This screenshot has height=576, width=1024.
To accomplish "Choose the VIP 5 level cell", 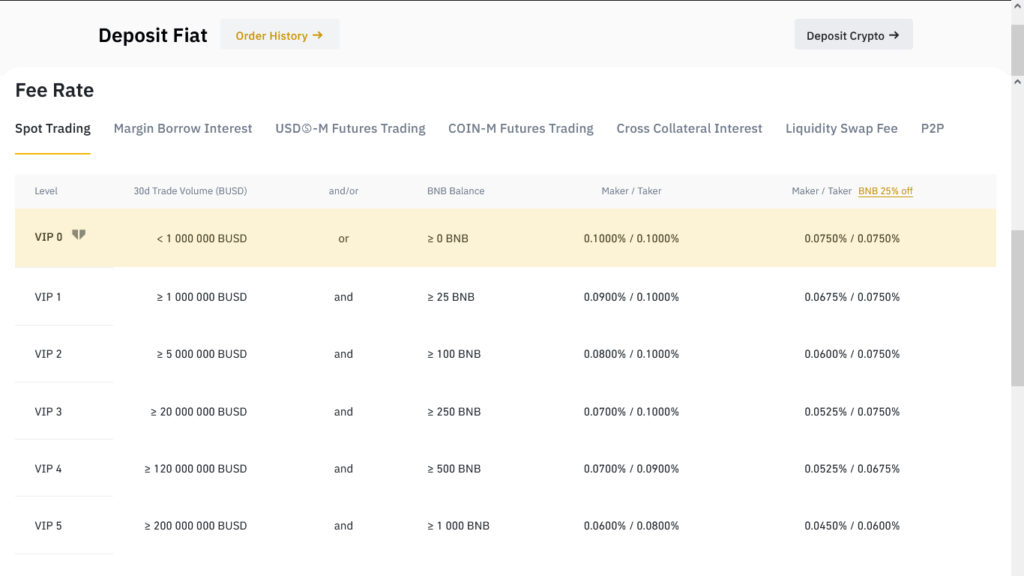I will coord(48,525).
